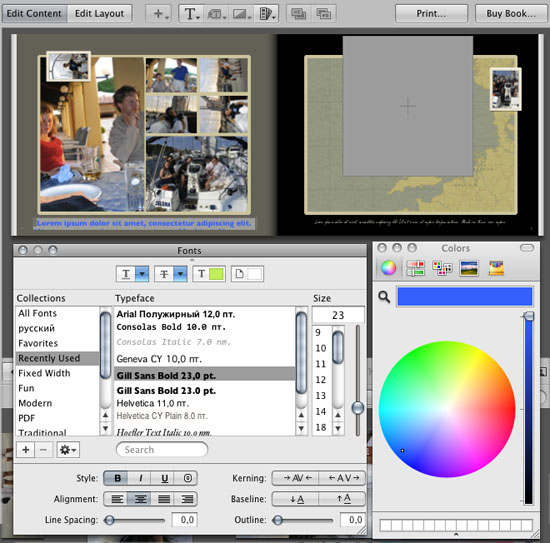
Task: Open the metadata box toolbar tool
Action: (216, 14)
